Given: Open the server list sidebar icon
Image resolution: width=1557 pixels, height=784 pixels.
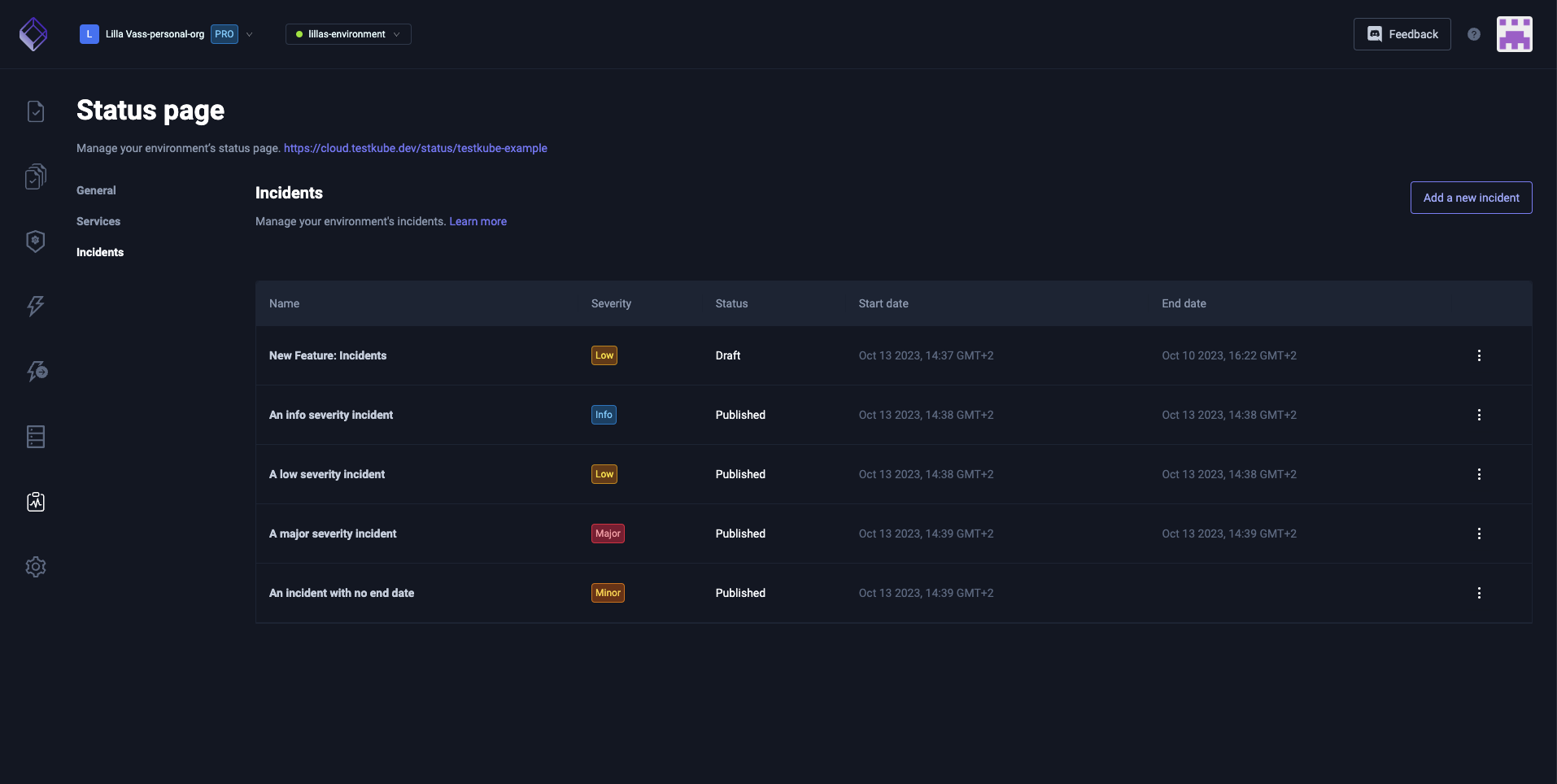Looking at the screenshot, I should 36,437.
